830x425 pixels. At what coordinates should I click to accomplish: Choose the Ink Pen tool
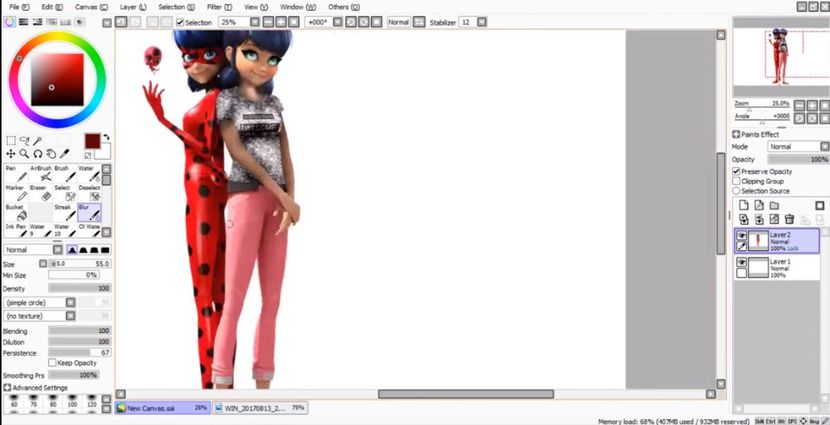16,230
